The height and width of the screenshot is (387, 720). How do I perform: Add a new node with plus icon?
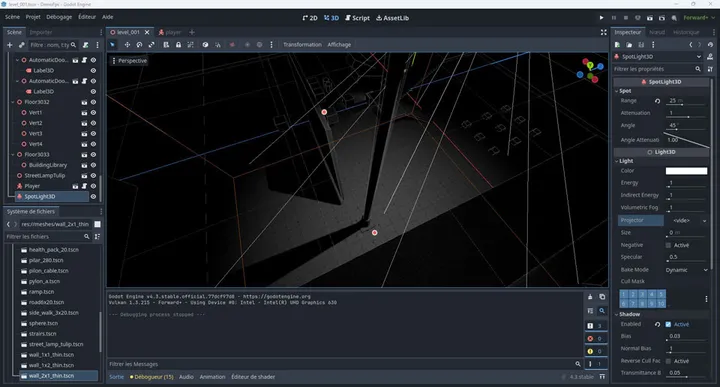tap(10, 45)
